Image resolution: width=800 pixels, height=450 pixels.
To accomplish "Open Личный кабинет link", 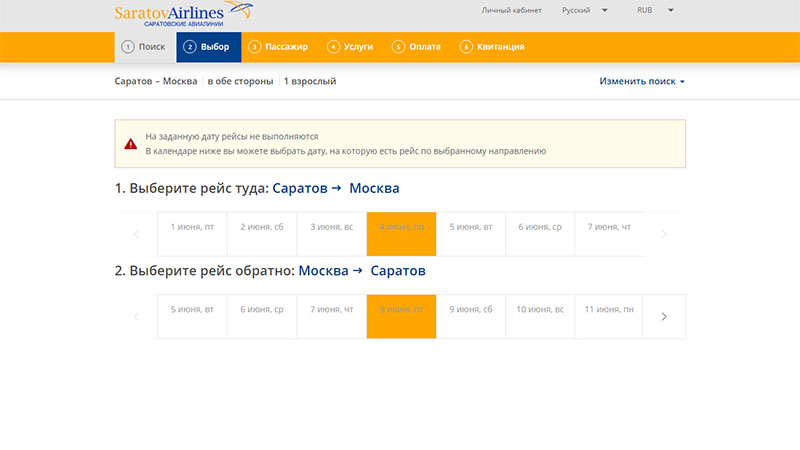I will click(511, 10).
